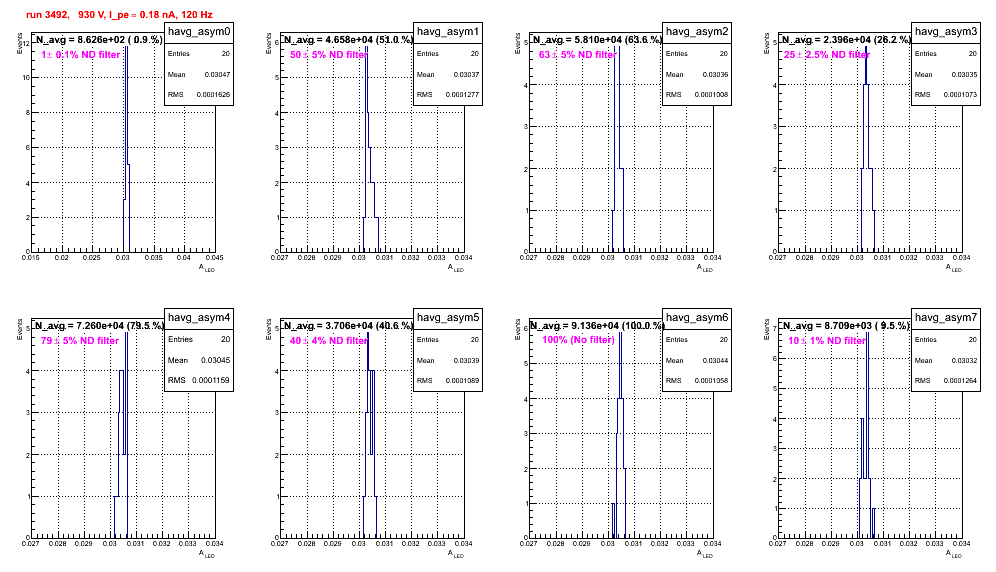Select the havg_asym2 stats box title

(x=697, y=32)
